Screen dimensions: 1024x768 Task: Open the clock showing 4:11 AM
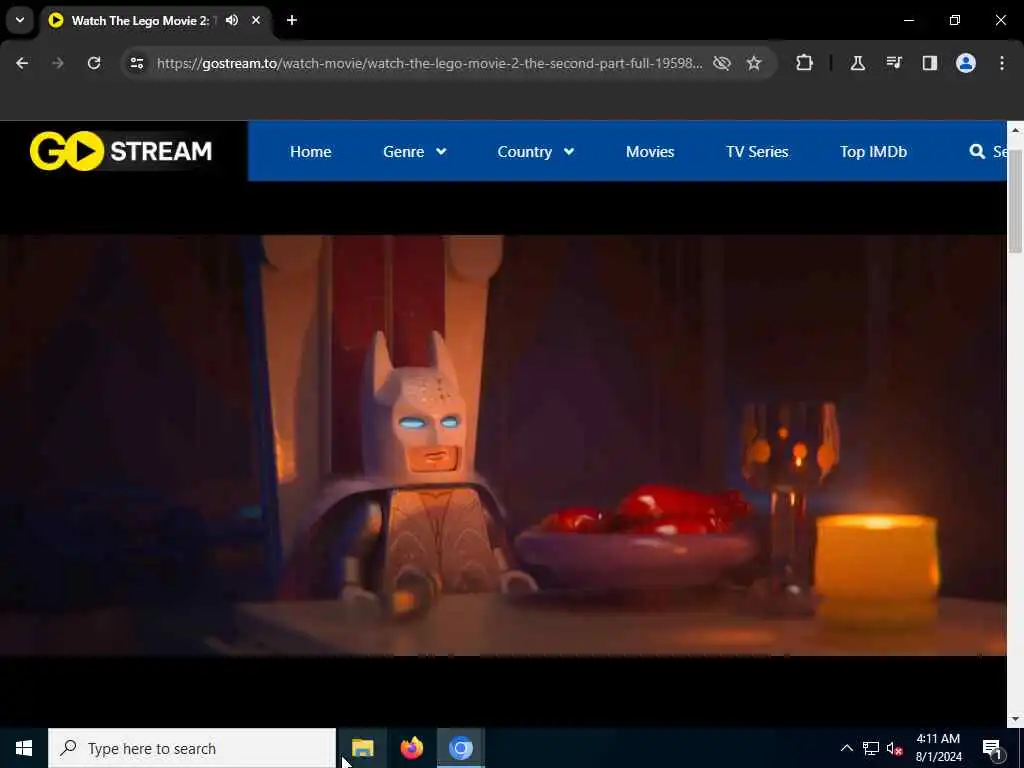pyautogui.click(x=938, y=748)
